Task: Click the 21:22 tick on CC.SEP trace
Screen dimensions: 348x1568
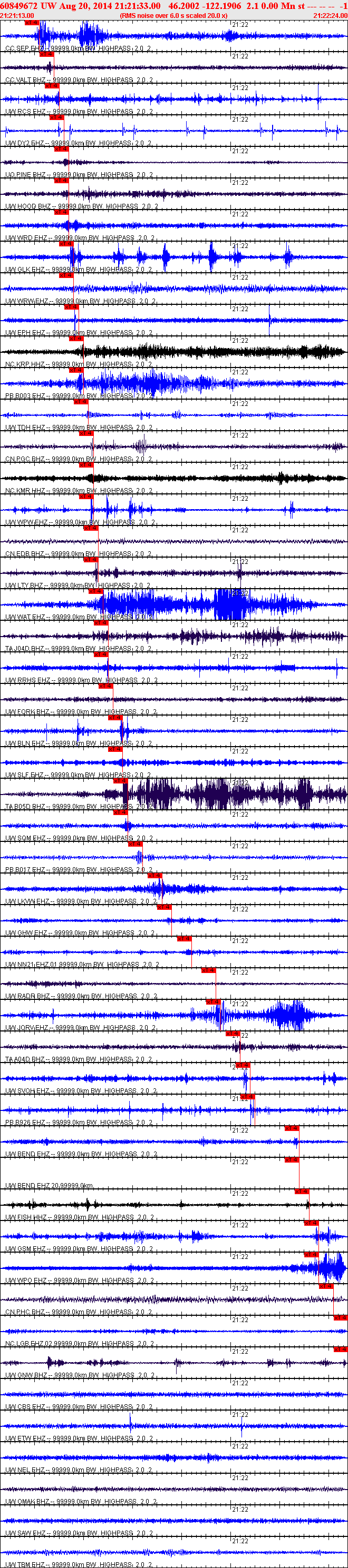Action: 240,24
